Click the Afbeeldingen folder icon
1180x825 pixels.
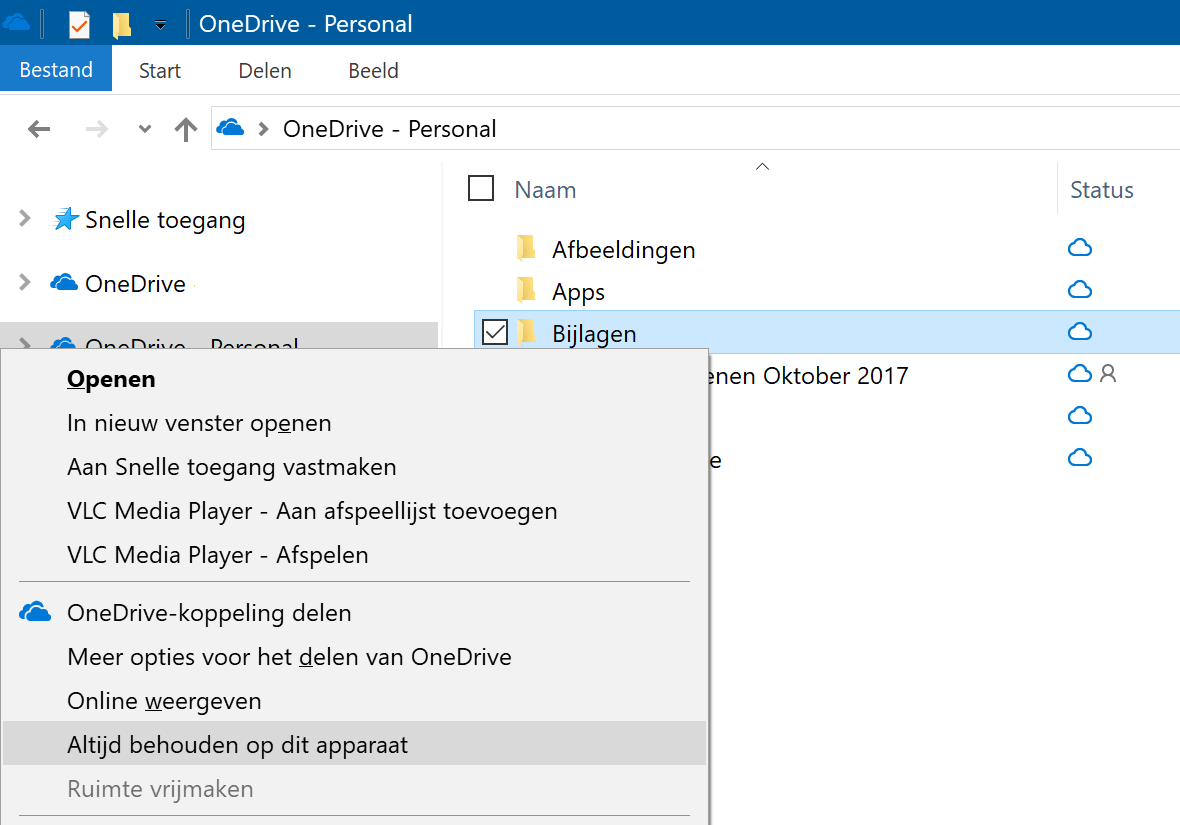pos(526,248)
